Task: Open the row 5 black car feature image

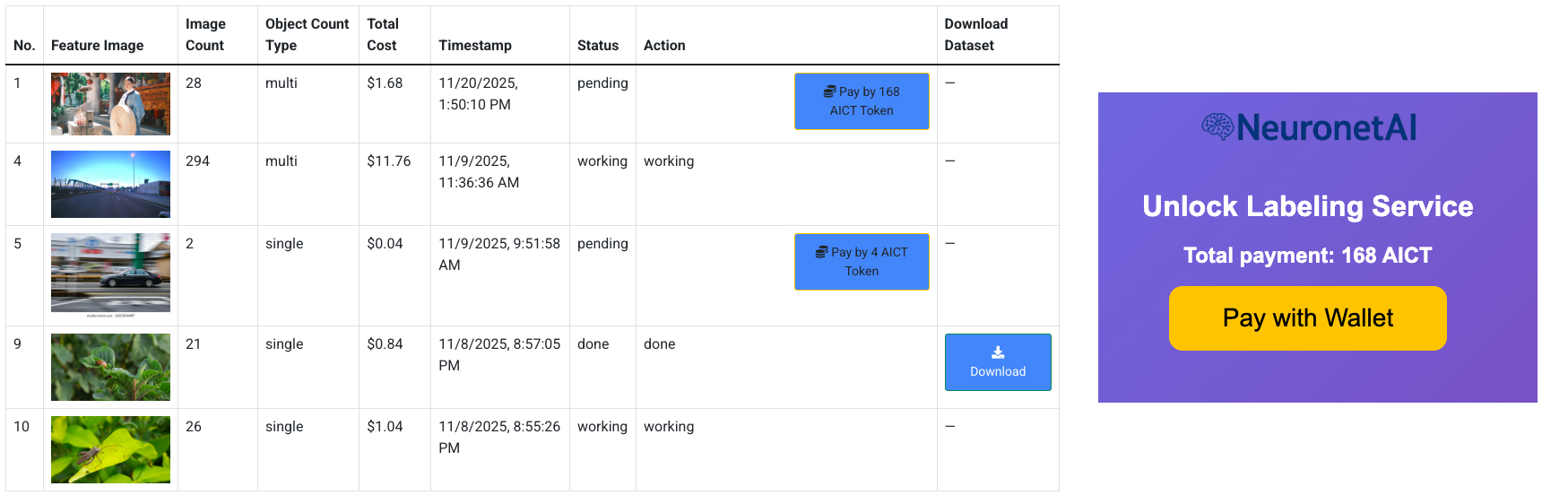Action: click(110, 273)
